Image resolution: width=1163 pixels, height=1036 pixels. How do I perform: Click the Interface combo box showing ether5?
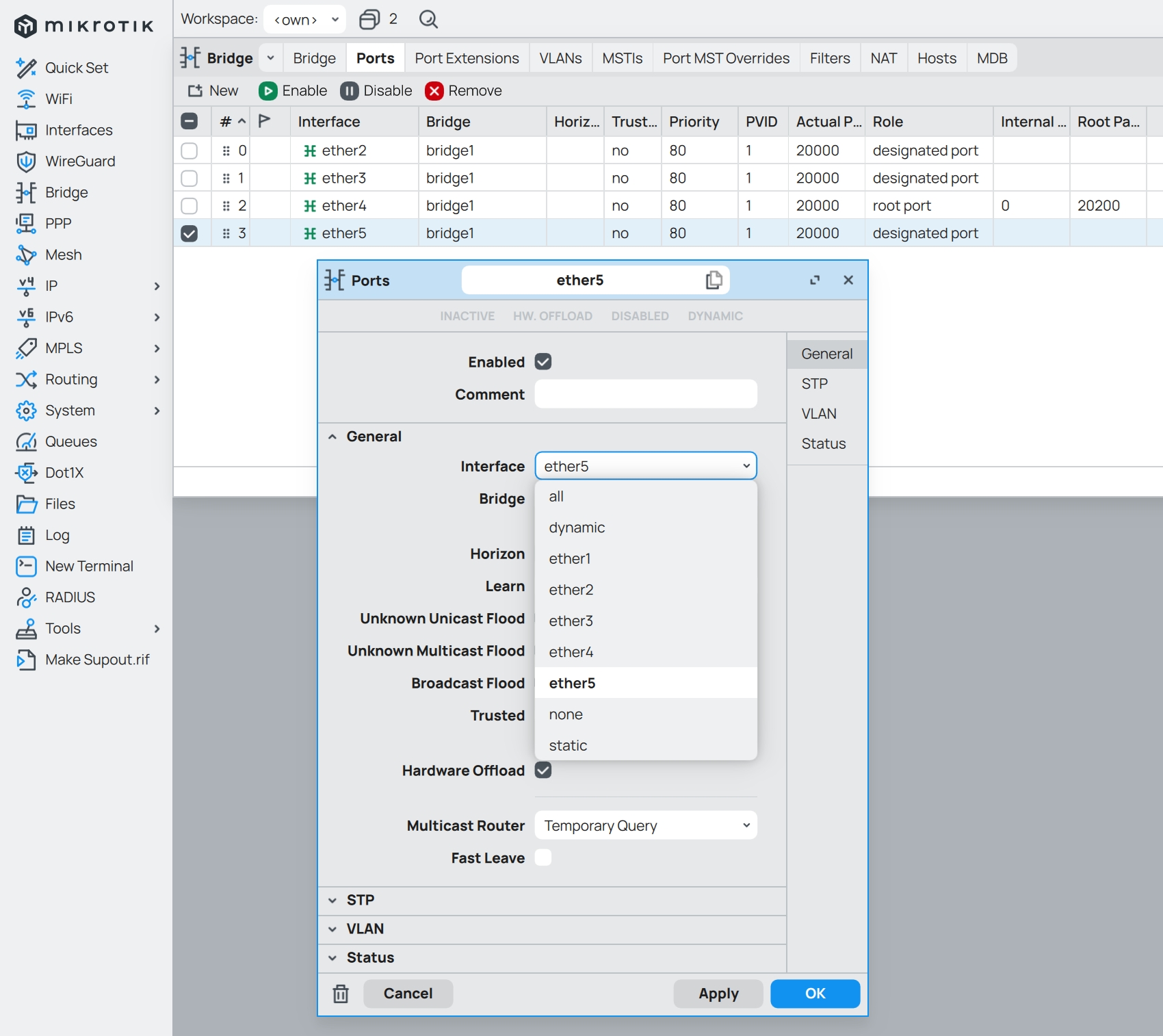tap(646, 466)
